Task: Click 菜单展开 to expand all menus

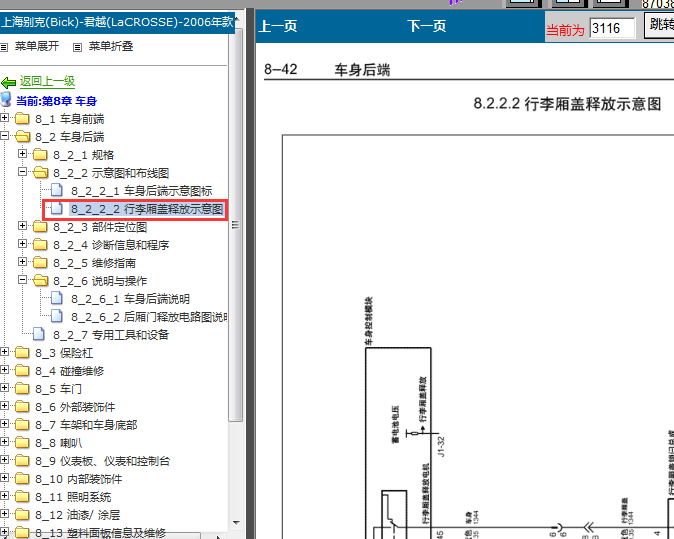Action: click(x=37, y=46)
